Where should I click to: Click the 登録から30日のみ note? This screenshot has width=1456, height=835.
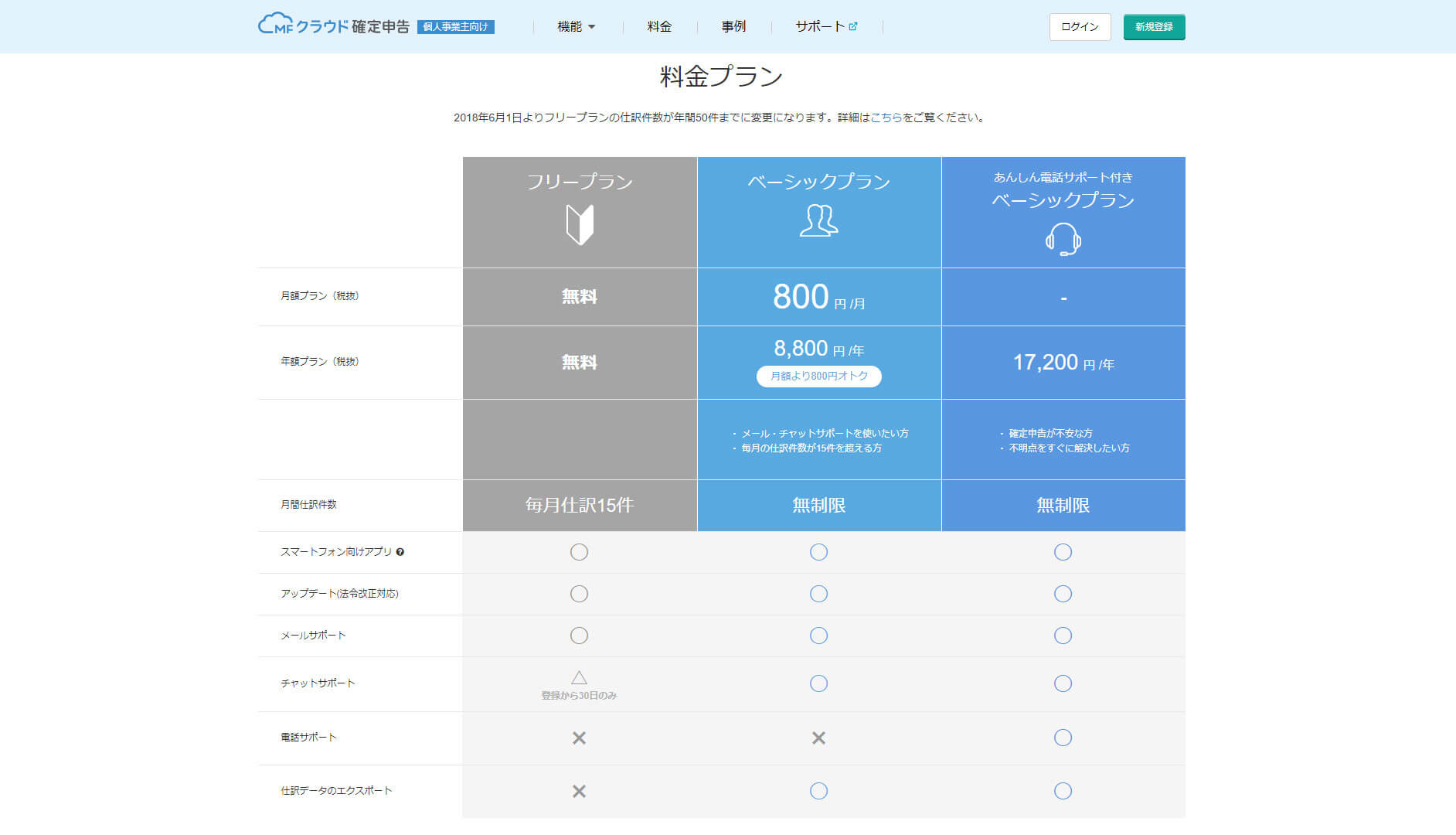[x=579, y=696]
